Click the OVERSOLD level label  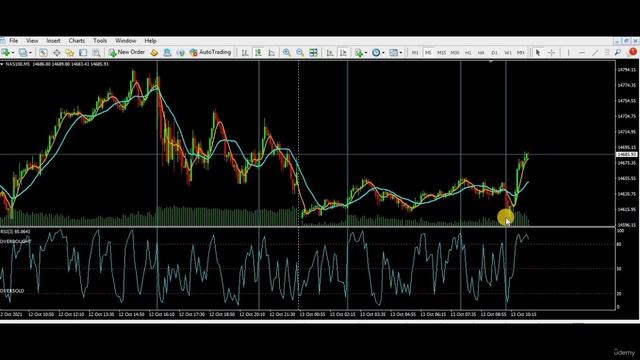pos(12,291)
